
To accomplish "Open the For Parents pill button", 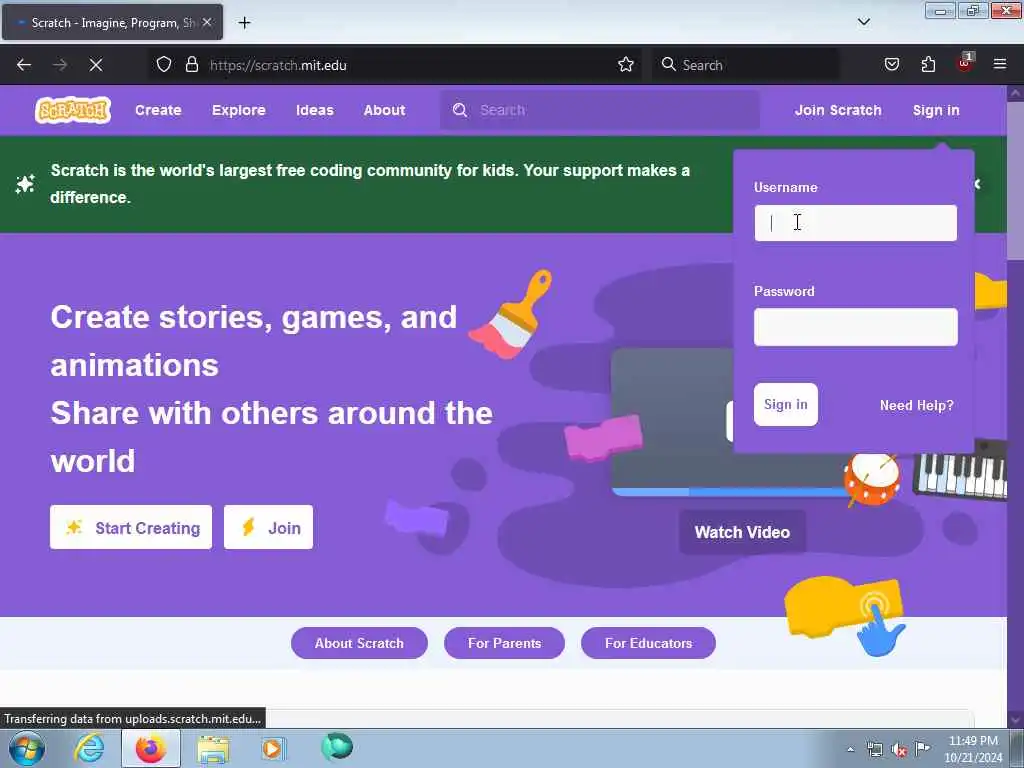I will pos(504,643).
